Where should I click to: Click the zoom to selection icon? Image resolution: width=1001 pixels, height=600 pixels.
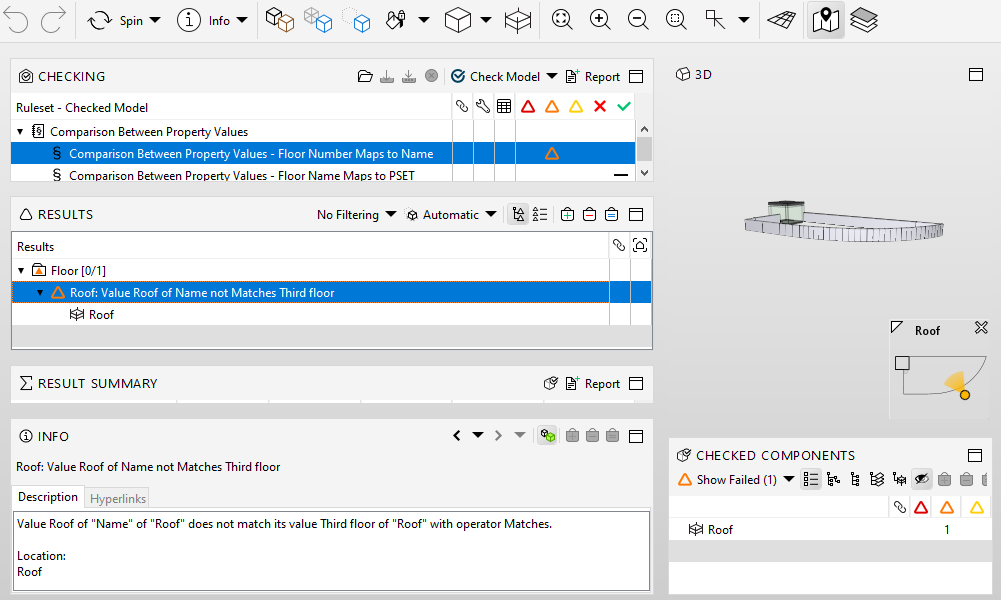675,20
